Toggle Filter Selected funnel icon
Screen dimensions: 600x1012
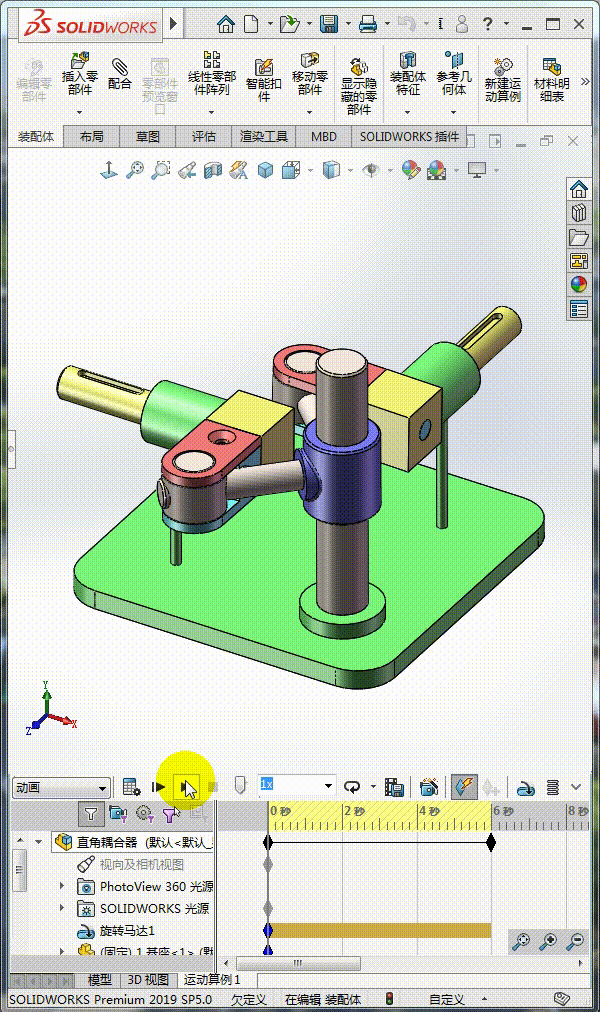(x=170, y=815)
